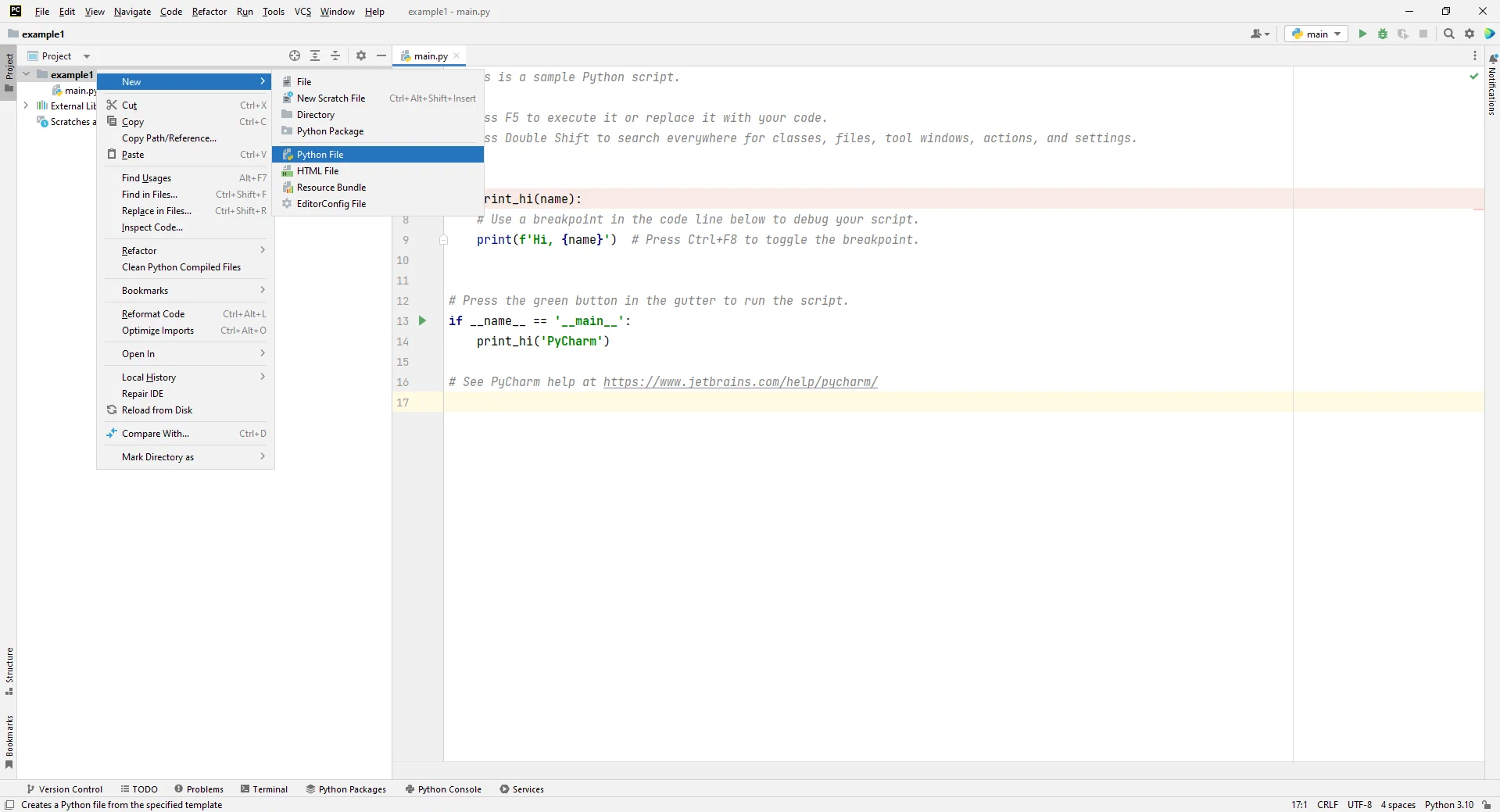Choose Cut from context menu
The image size is (1500, 812).
[x=186, y=106]
